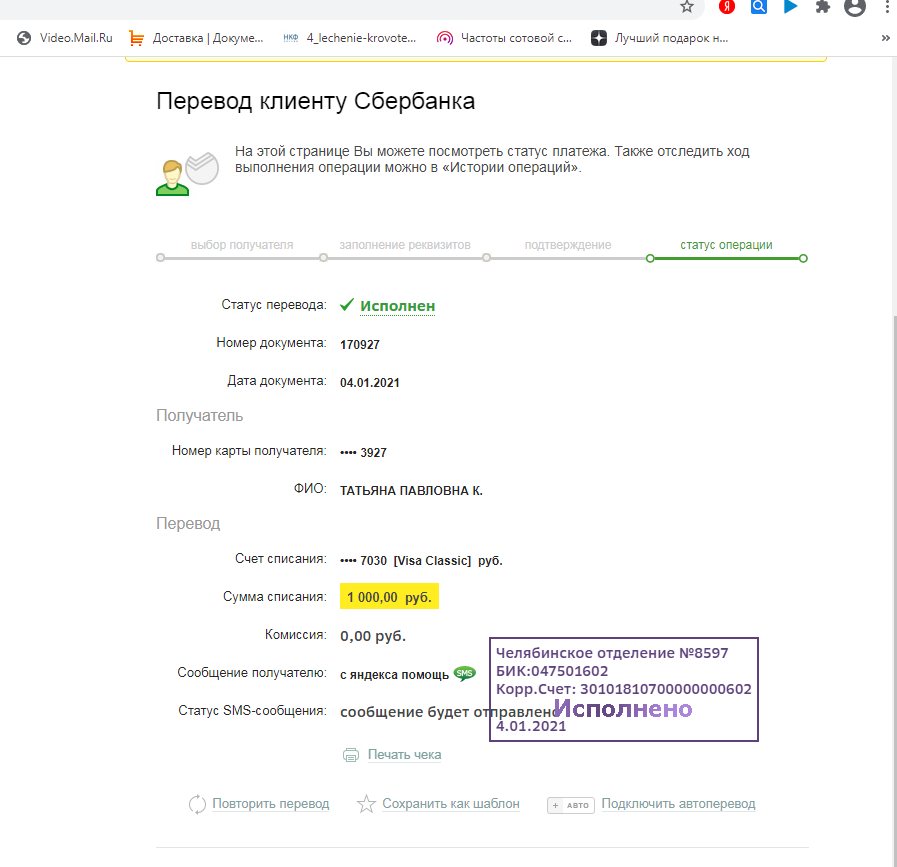
Task: Bookmark this page with the star icon
Action: (686, 7)
